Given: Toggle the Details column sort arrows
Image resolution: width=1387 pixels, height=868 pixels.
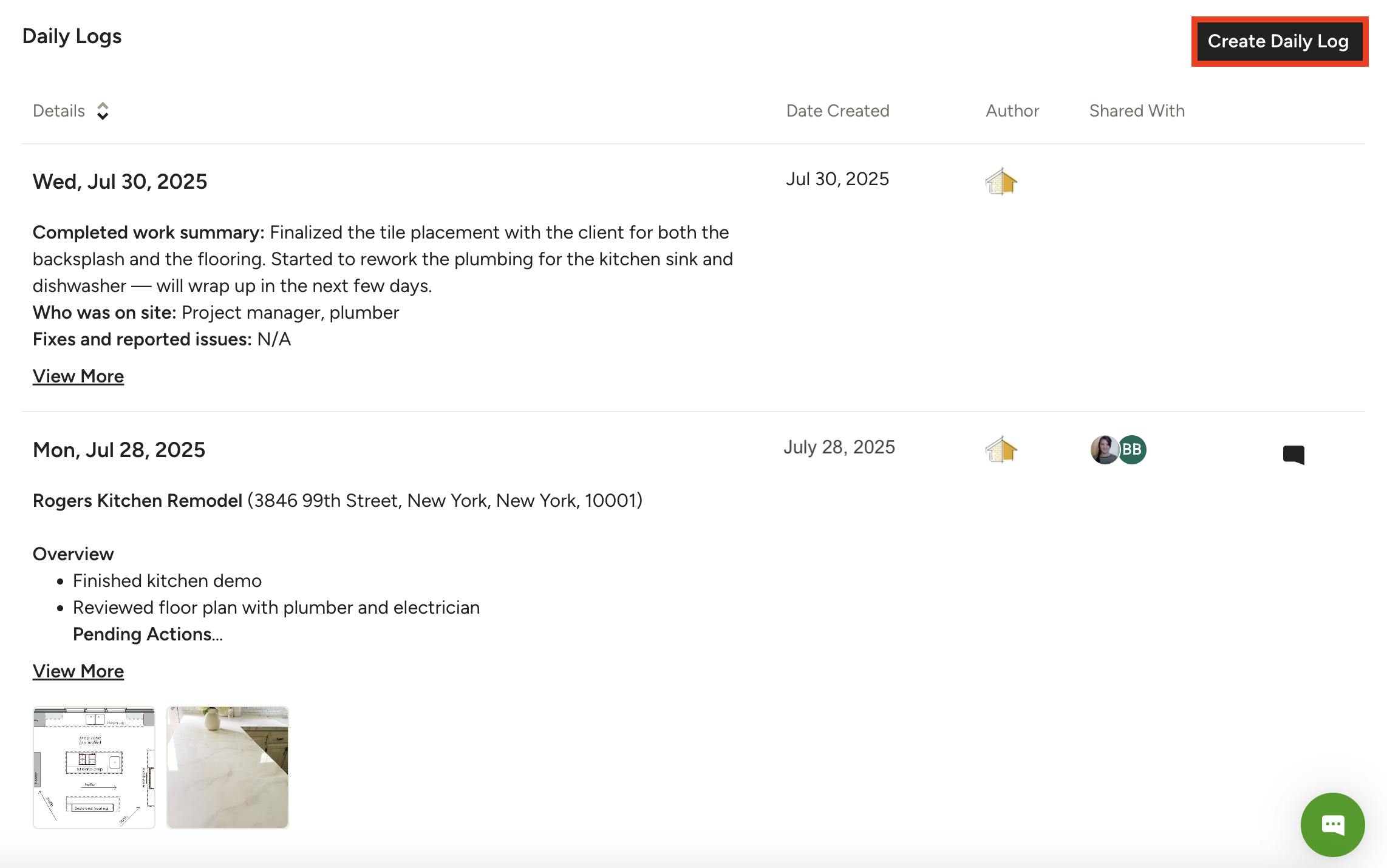Looking at the screenshot, I should pyautogui.click(x=103, y=111).
